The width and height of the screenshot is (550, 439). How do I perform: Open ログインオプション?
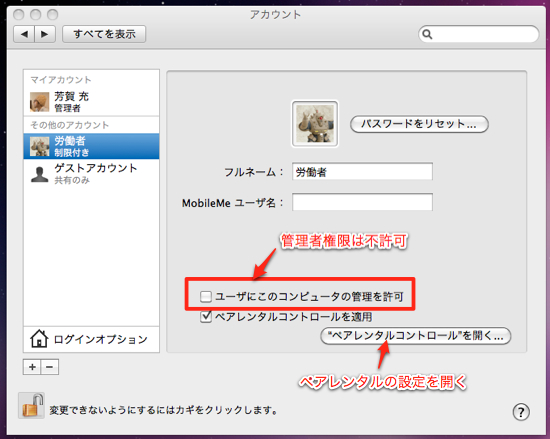coord(91,339)
